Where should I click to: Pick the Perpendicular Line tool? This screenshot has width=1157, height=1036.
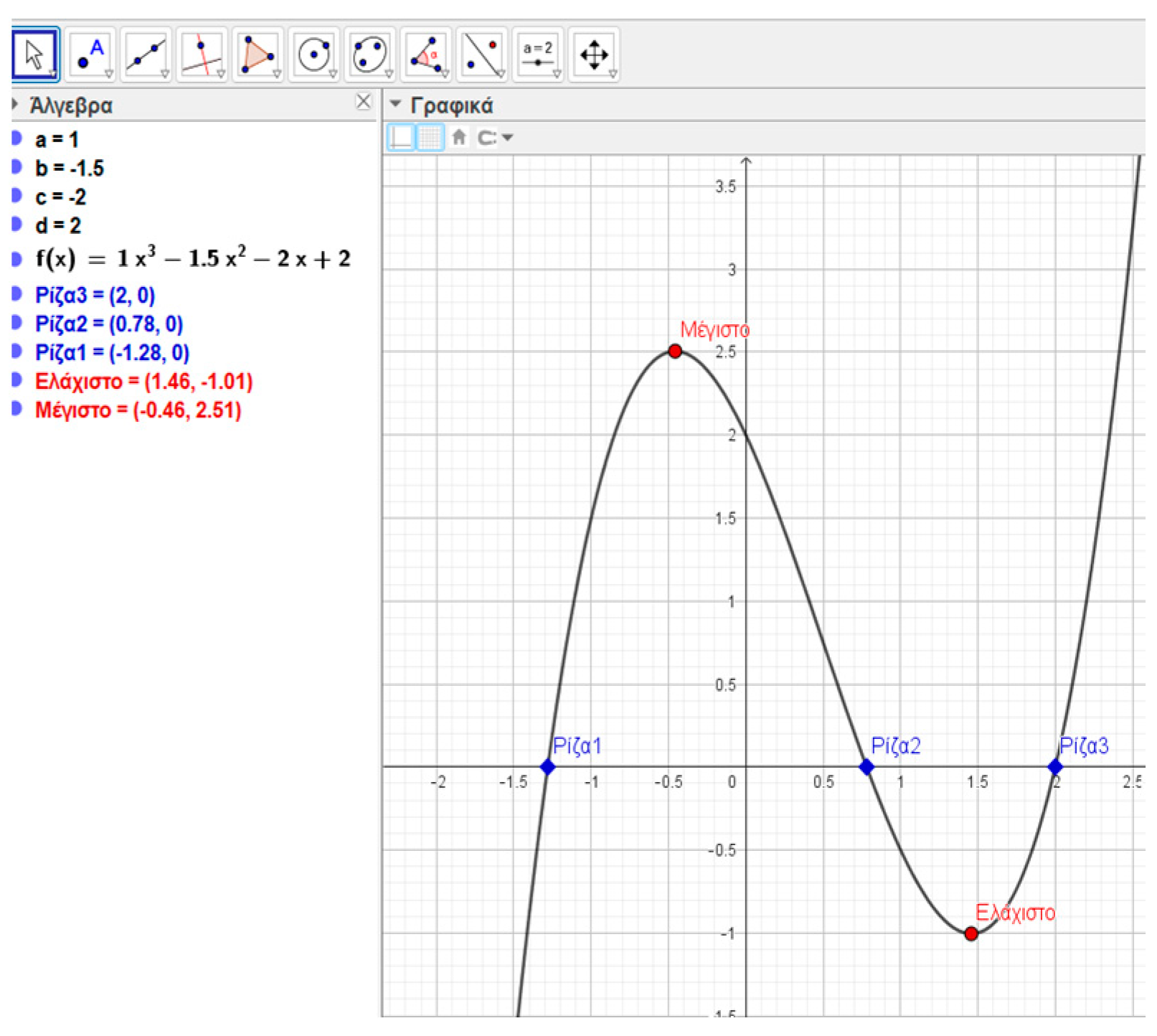(202, 55)
